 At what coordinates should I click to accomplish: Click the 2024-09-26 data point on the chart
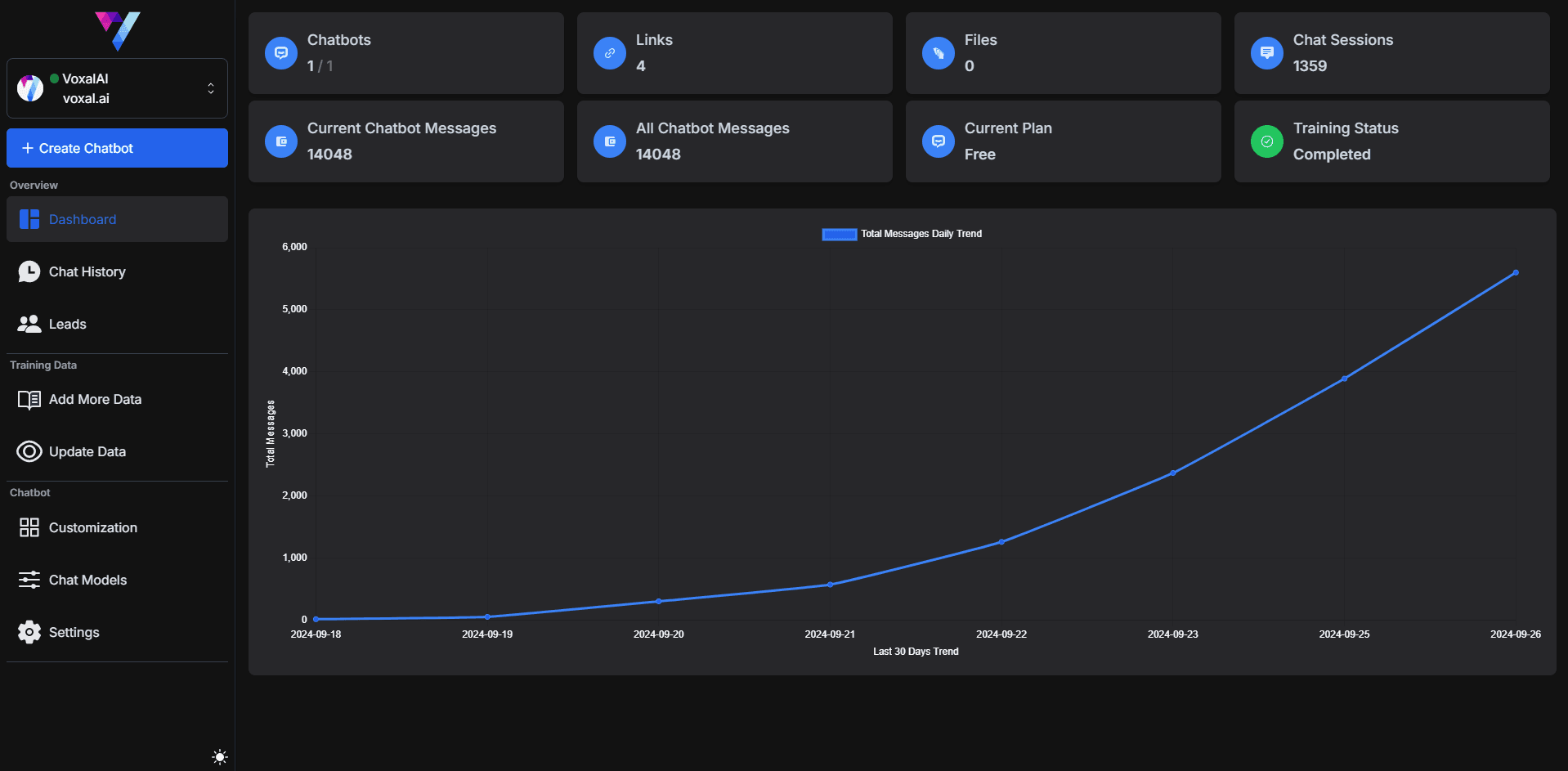pyautogui.click(x=1516, y=272)
